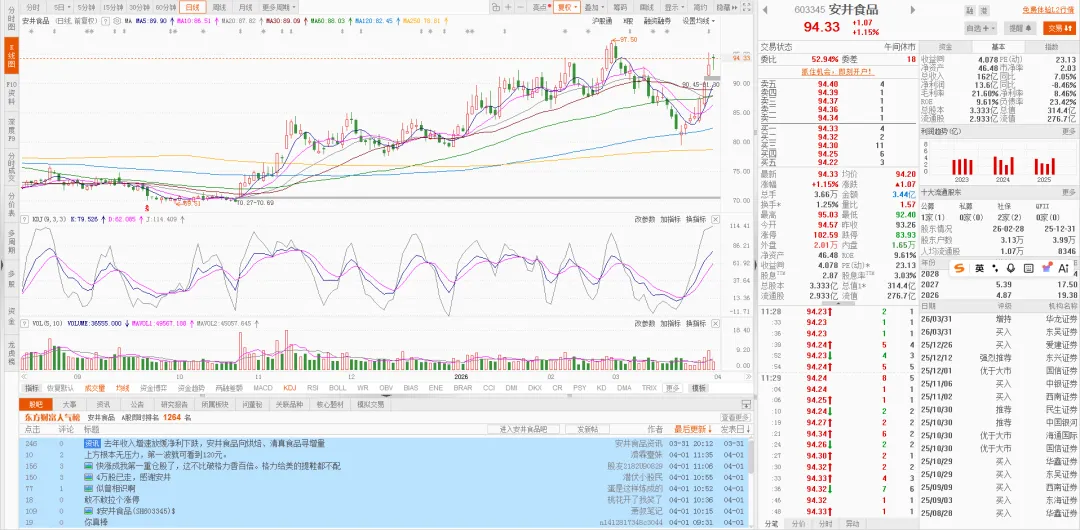Click 查看更多 button in forum panel
The width and height of the screenshot is (1080, 530).
735,418
